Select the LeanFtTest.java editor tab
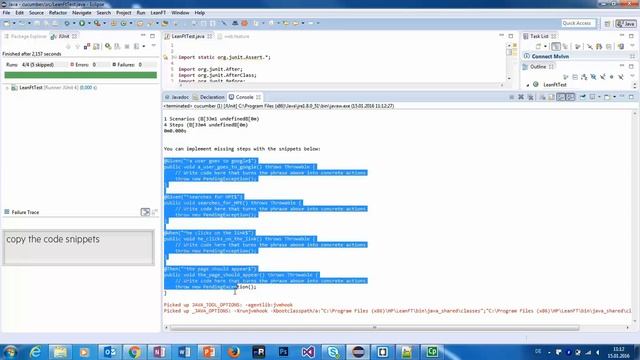This screenshot has height=360, width=640. pyautogui.click(x=188, y=36)
